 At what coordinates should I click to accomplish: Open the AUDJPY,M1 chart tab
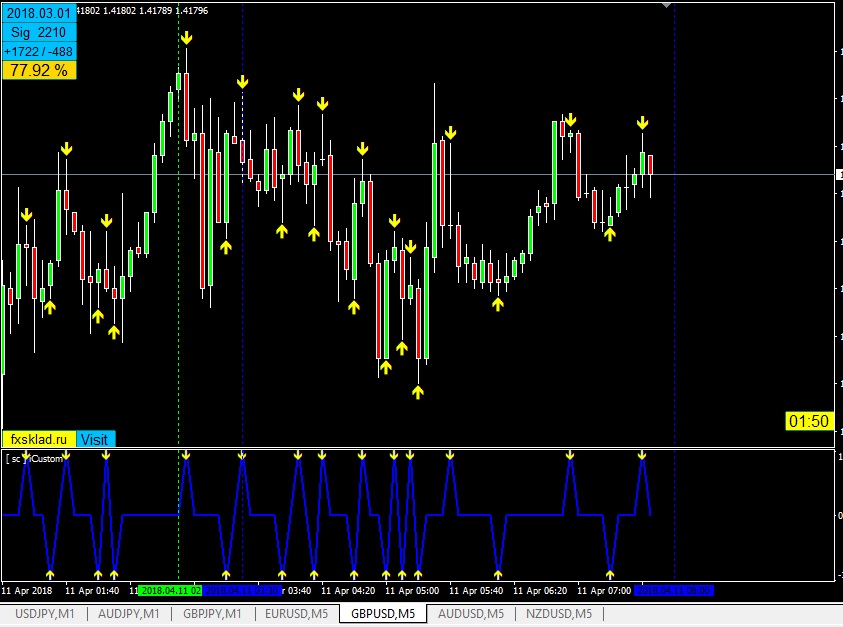tap(129, 614)
